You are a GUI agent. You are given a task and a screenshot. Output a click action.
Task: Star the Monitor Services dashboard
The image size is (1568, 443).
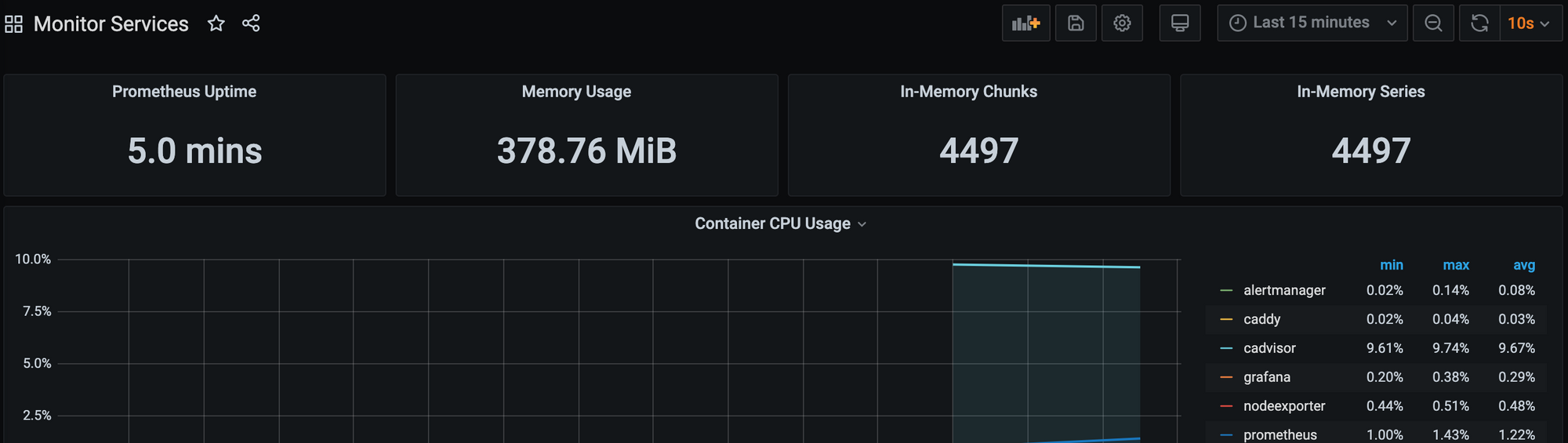coord(216,24)
